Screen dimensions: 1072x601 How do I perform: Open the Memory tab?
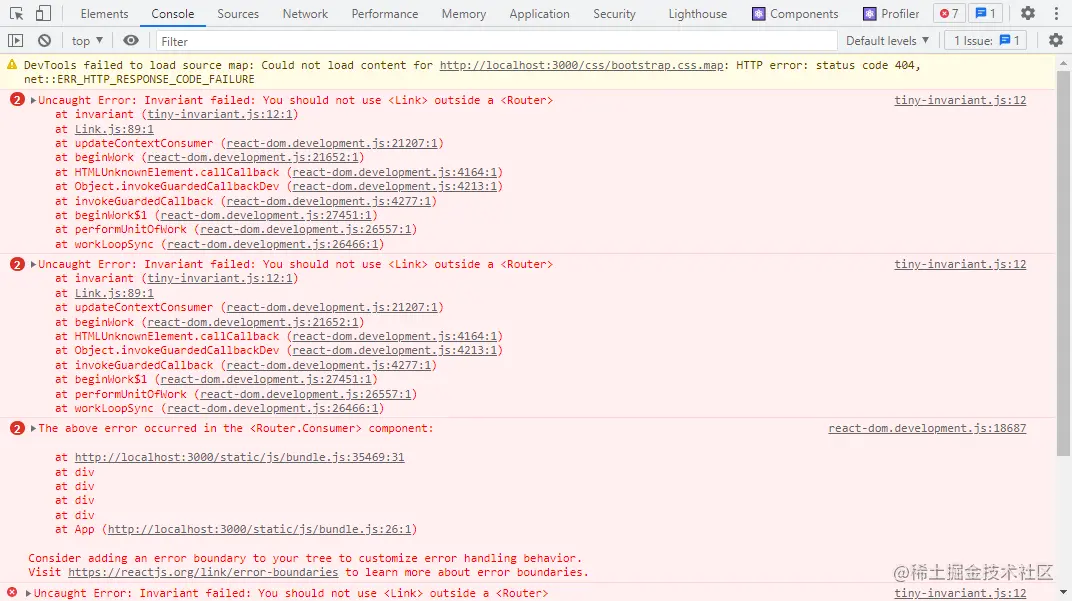pos(464,14)
